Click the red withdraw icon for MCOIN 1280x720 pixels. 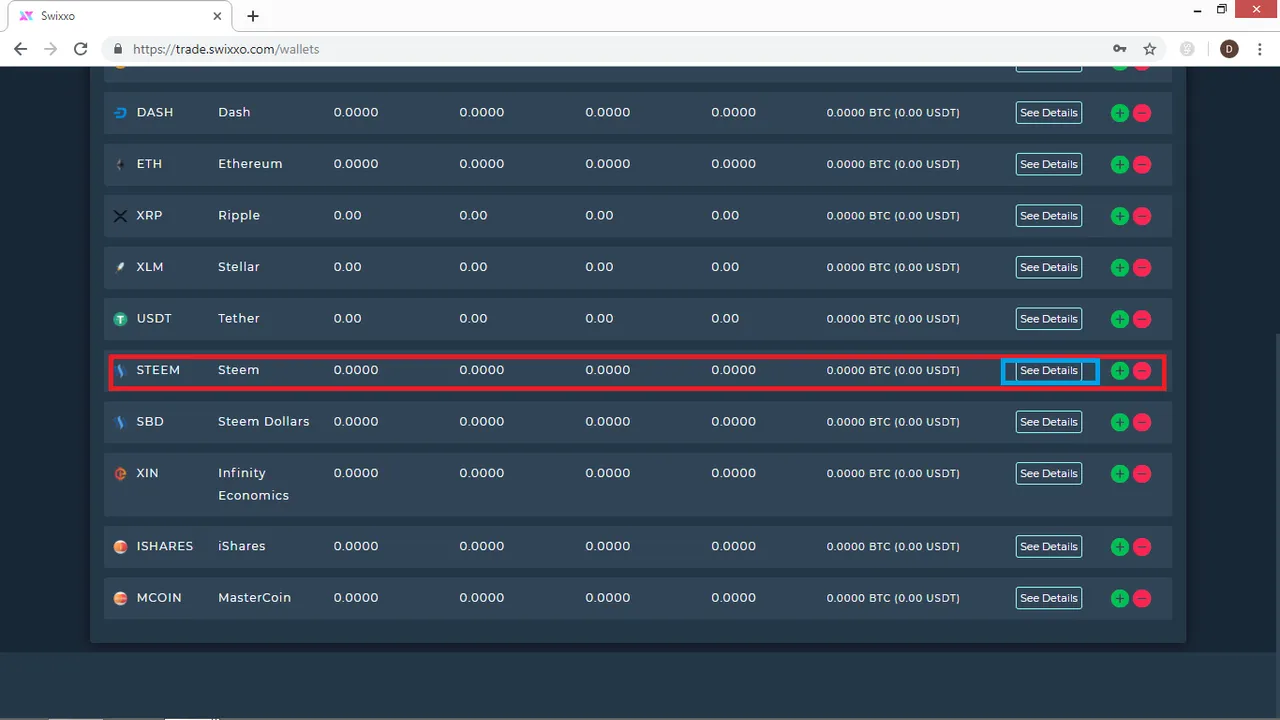point(1142,598)
